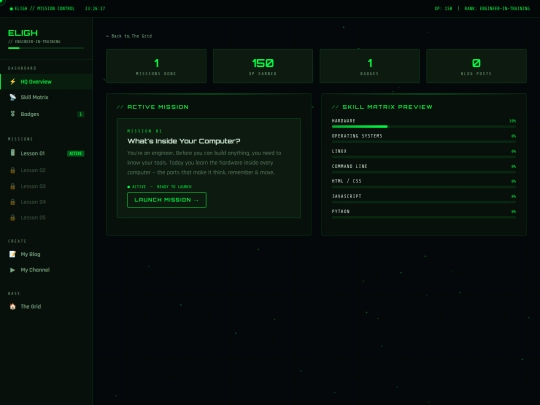Click the Operating Systems progress bar
Screen dimensions: 540x405
pos(424,142)
